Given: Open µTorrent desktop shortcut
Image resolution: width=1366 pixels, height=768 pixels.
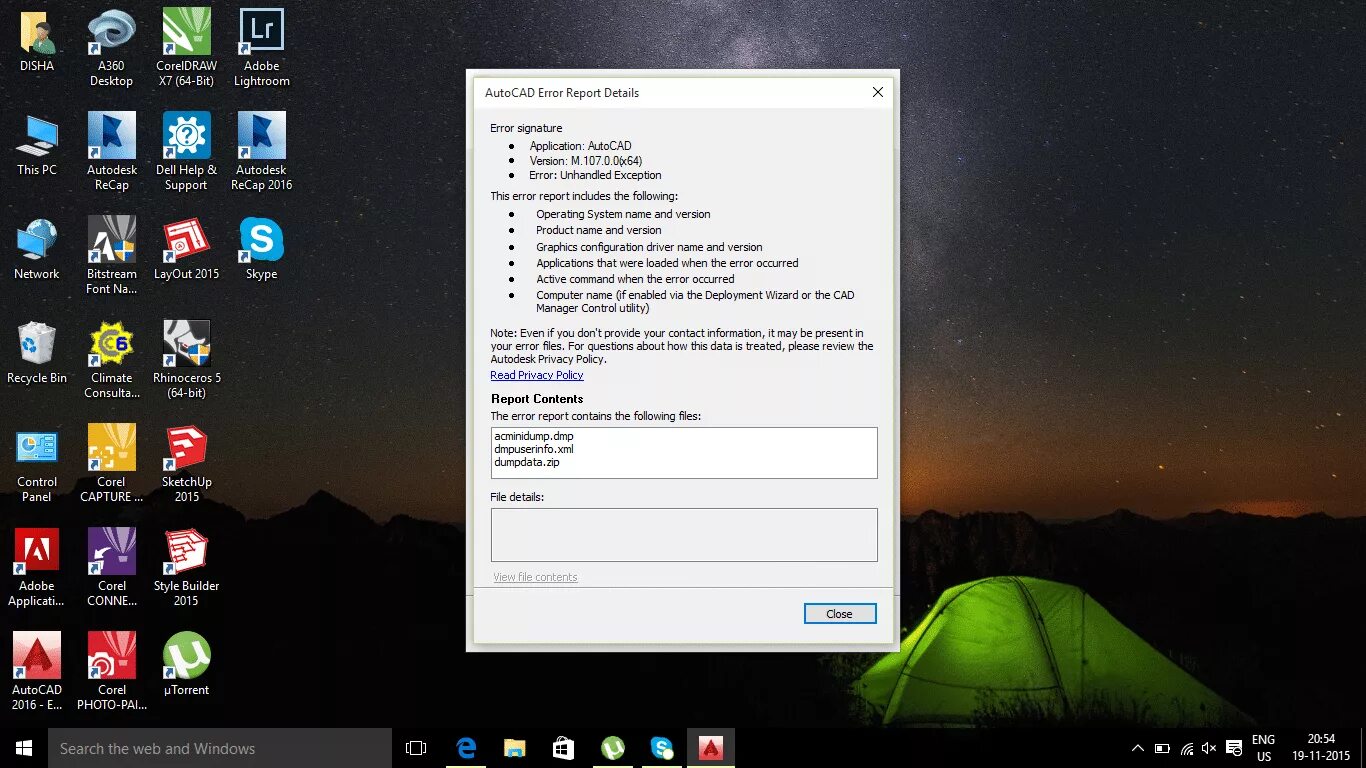Looking at the screenshot, I should click(x=186, y=664).
